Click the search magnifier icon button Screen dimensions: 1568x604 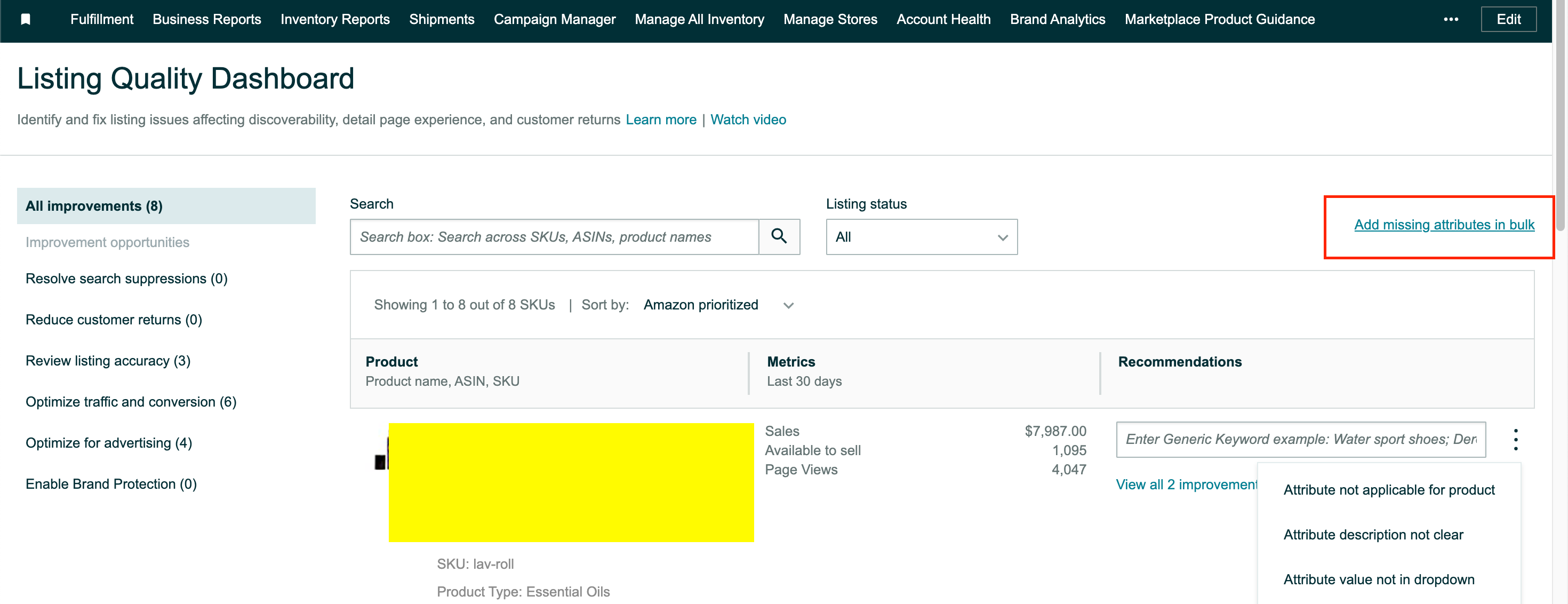779,236
